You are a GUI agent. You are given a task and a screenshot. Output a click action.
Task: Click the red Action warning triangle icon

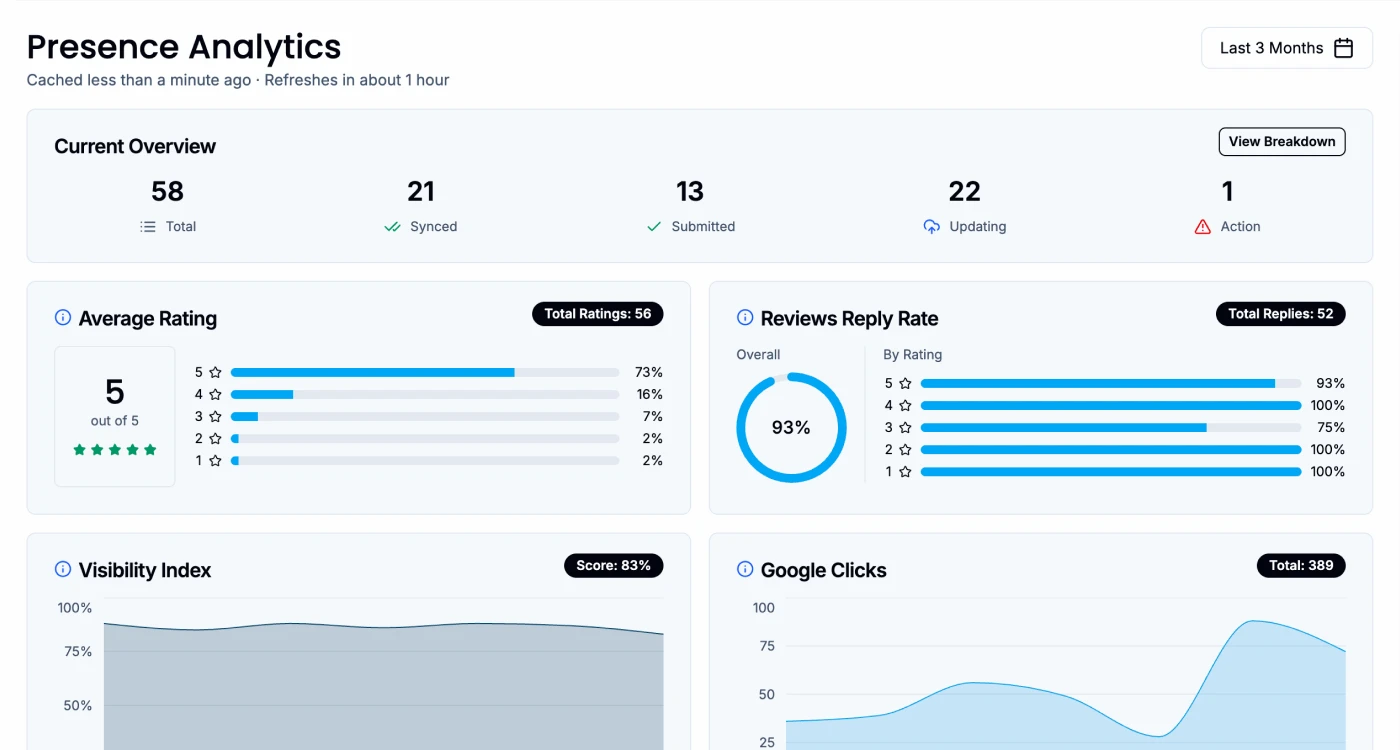1202,227
